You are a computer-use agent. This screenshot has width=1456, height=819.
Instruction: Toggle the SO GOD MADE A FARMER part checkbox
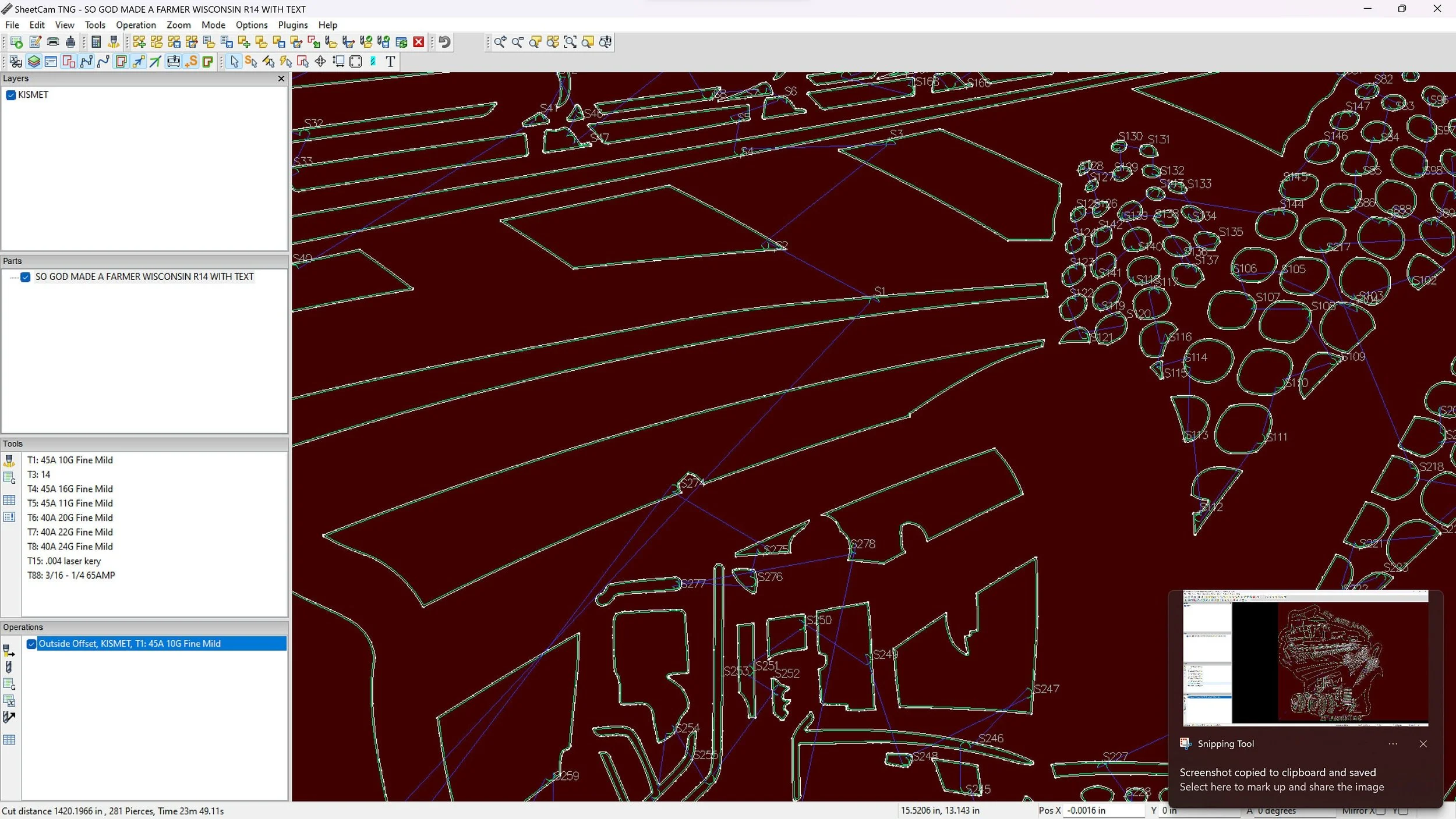pos(26,277)
